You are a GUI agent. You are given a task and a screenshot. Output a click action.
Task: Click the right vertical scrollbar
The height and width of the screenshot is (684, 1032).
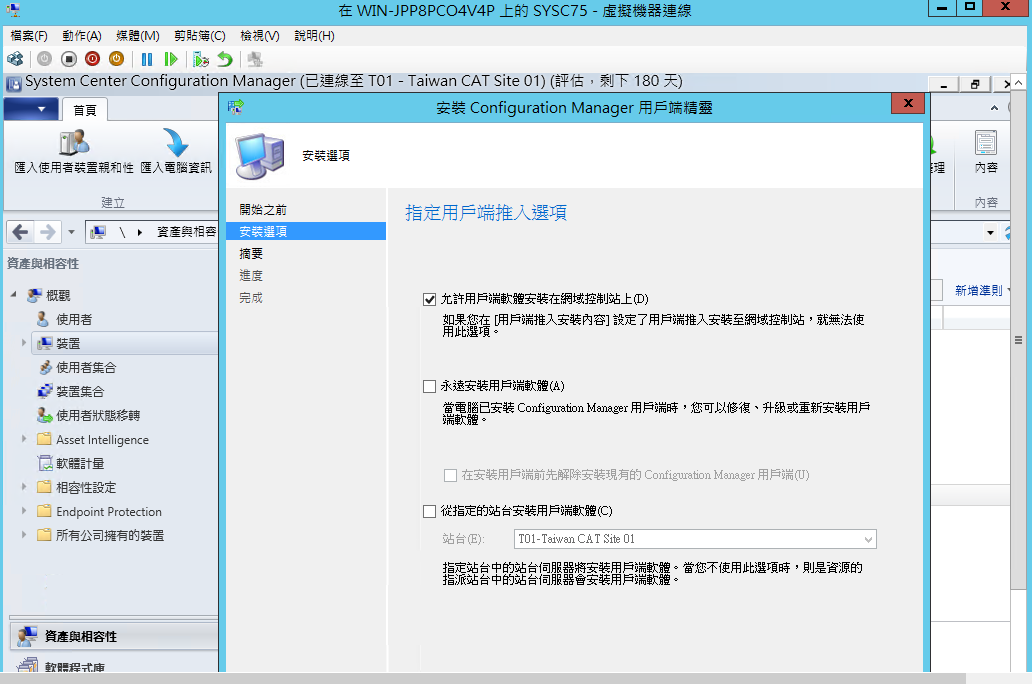pyautogui.click(x=1018, y=340)
